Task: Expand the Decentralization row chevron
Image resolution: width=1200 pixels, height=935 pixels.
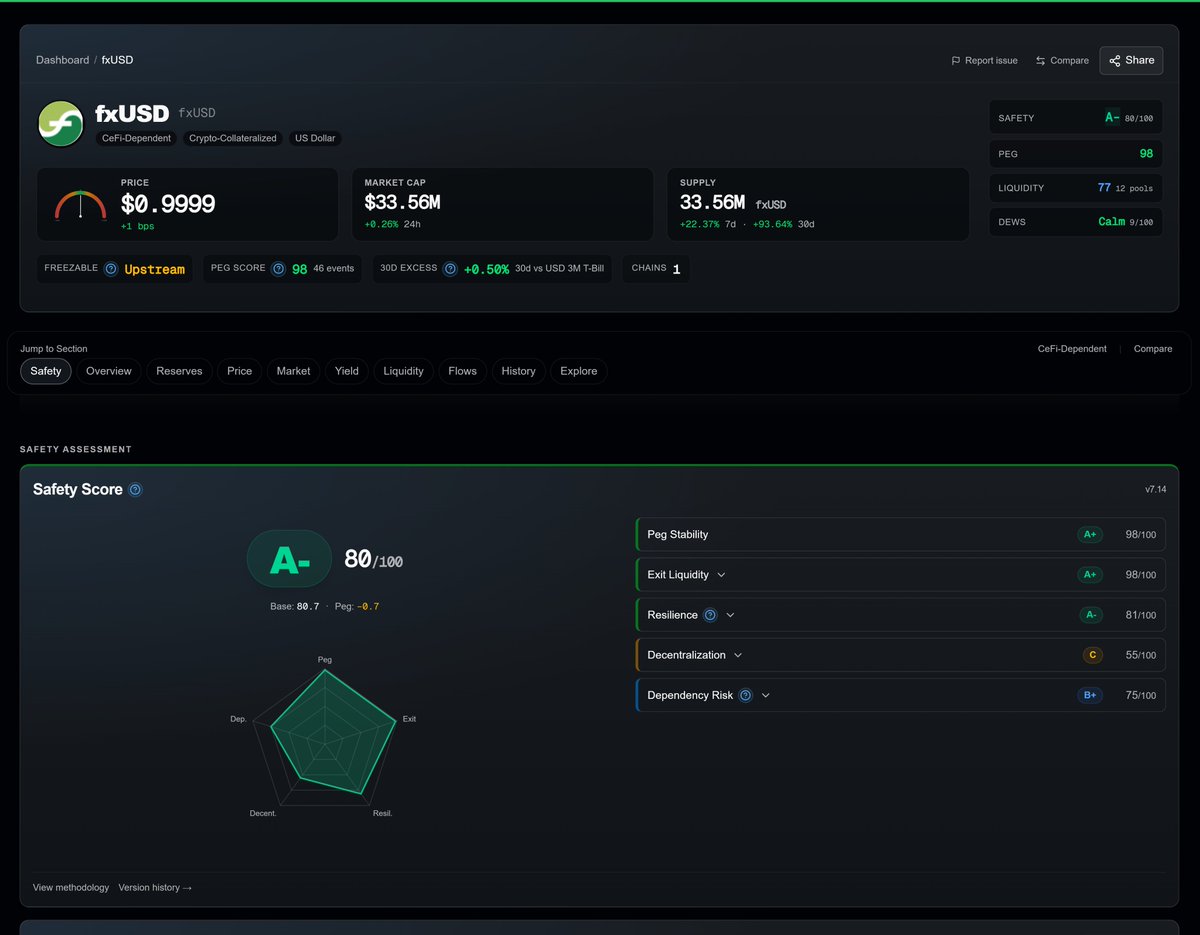Action: click(738, 655)
